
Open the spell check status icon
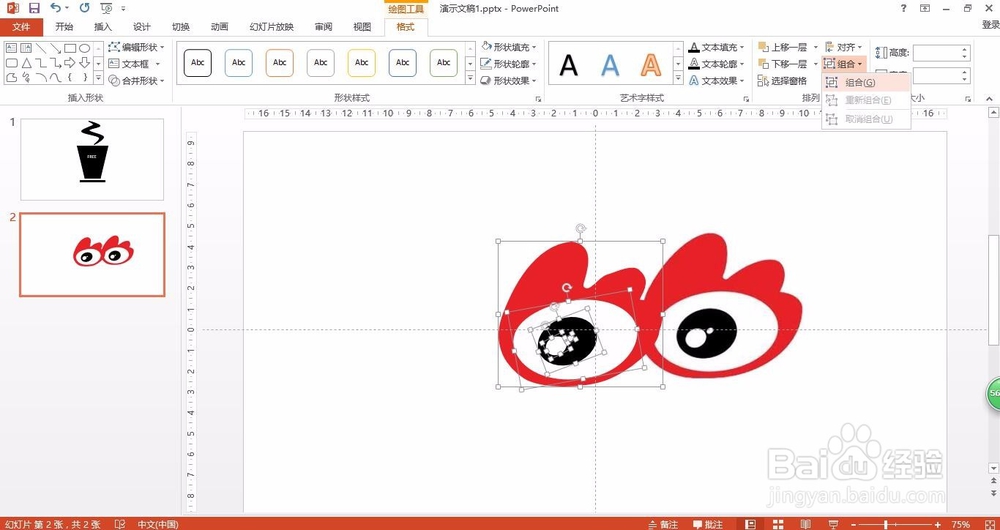[118, 524]
